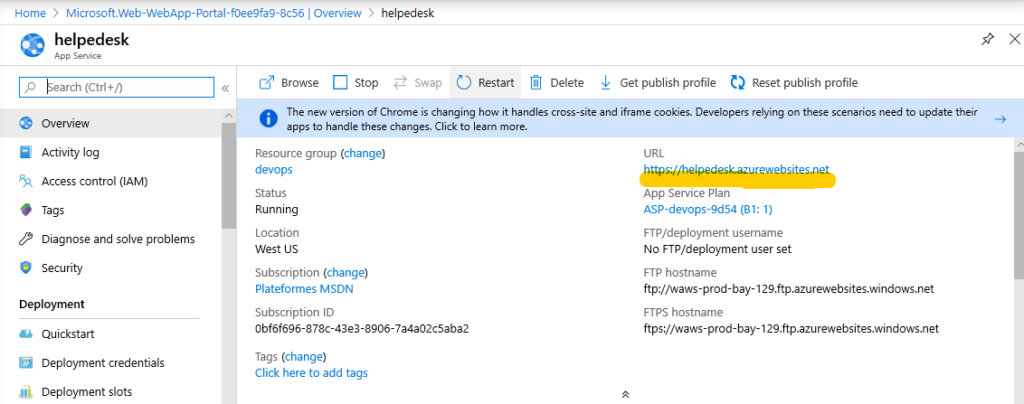
Task: Click the Quickstart cloud icon
Action: click(x=26, y=334)
